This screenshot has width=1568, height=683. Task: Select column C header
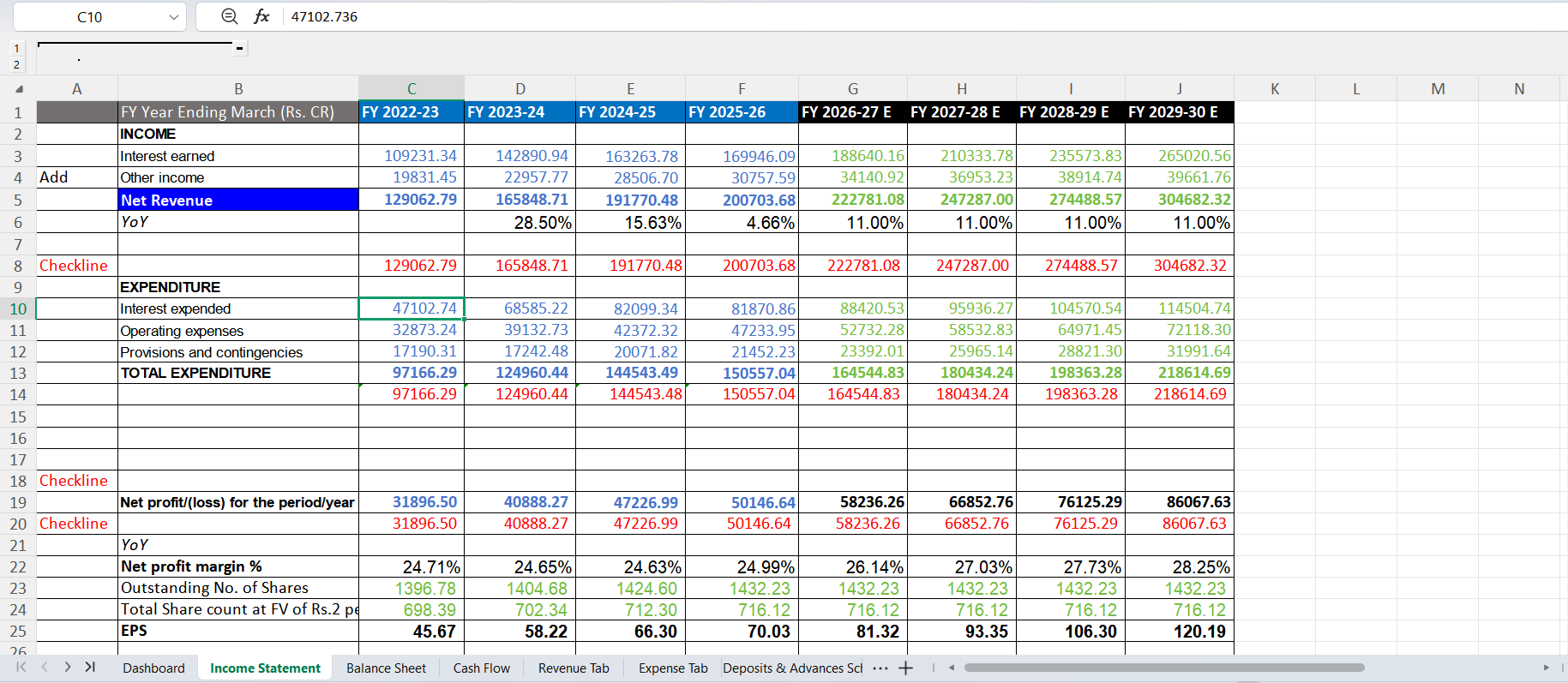coord(412,88)
